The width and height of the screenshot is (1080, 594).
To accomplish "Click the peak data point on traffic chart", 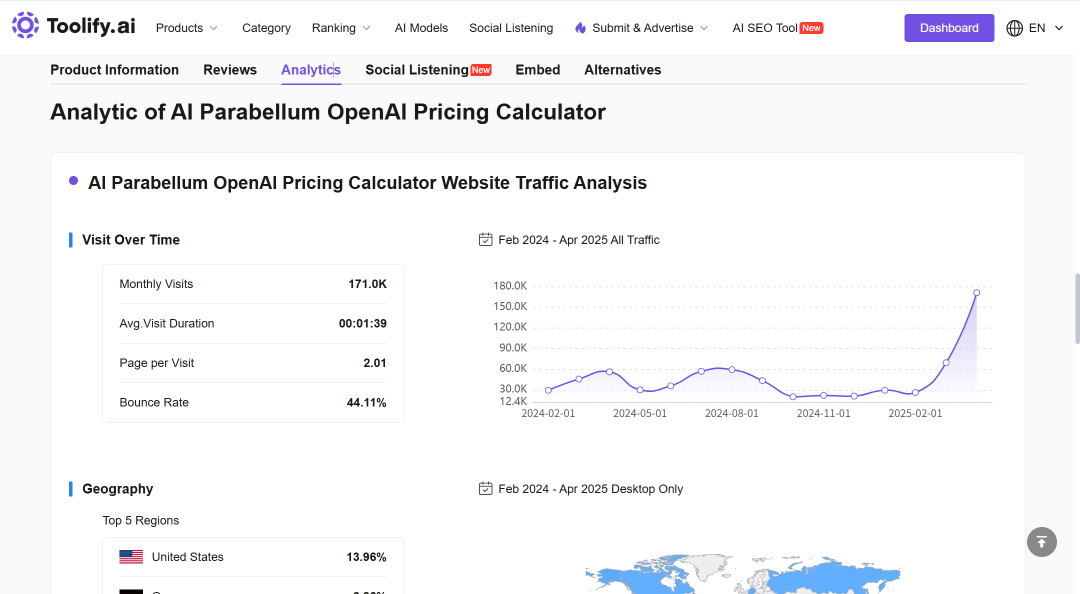I will click(976, 293).
